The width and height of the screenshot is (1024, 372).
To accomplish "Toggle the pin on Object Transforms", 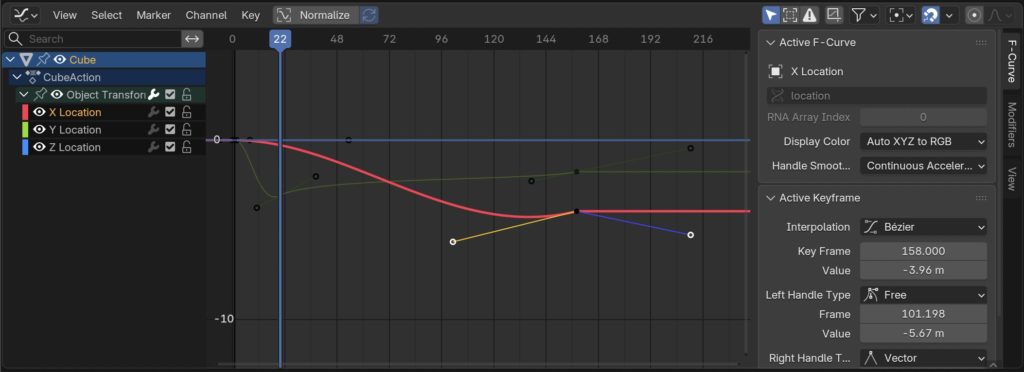I will coord(40,95).
